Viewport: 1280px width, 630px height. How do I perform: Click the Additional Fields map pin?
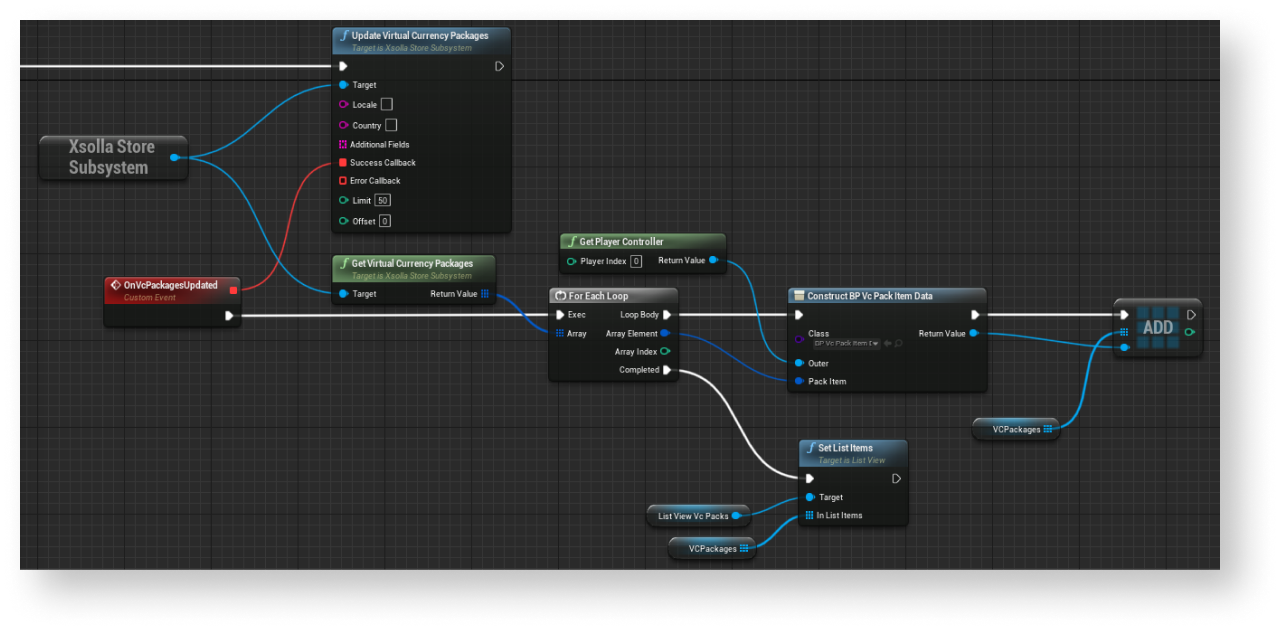click(343, 144)
